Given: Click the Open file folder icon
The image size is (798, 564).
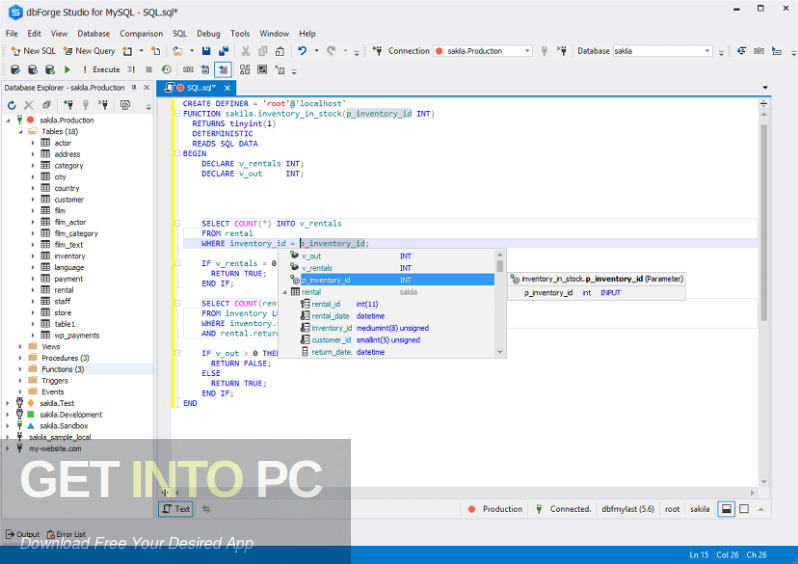Looking at the screenshot, I should [x=177, y=51].
